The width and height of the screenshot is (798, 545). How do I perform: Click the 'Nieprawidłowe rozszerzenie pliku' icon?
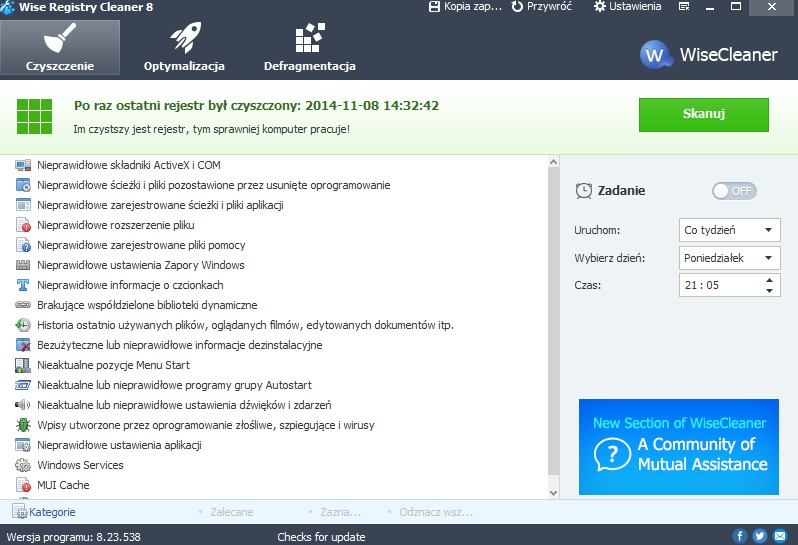tap(23, 225)
